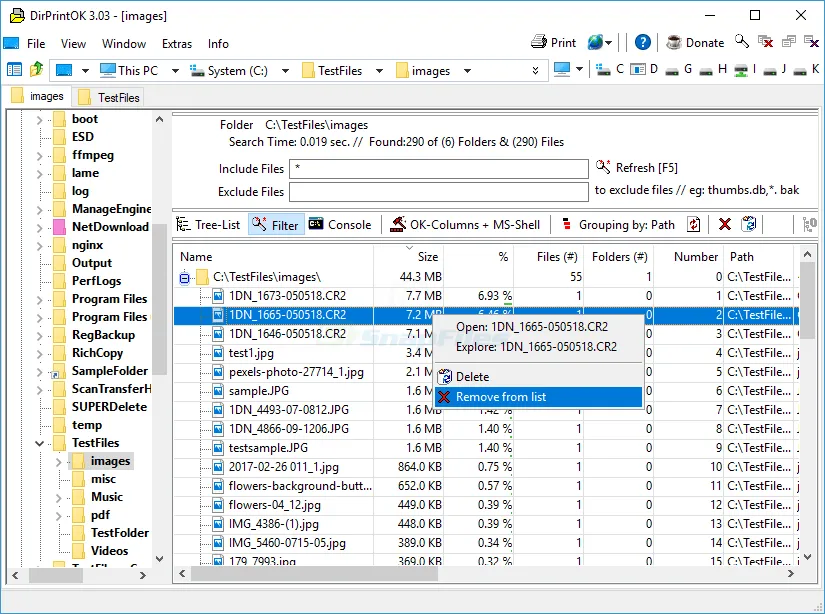The image size is (825, 614).
Task: Open the monitor icon dropdown arrow
Action: pos(579,69)
